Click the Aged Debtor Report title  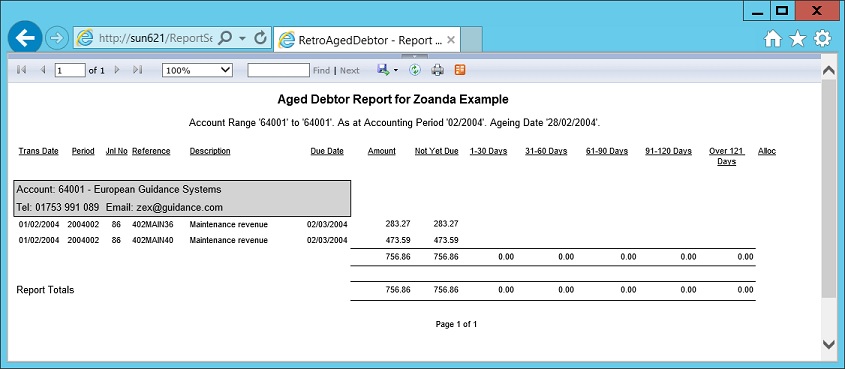click(x=393, y=100)
